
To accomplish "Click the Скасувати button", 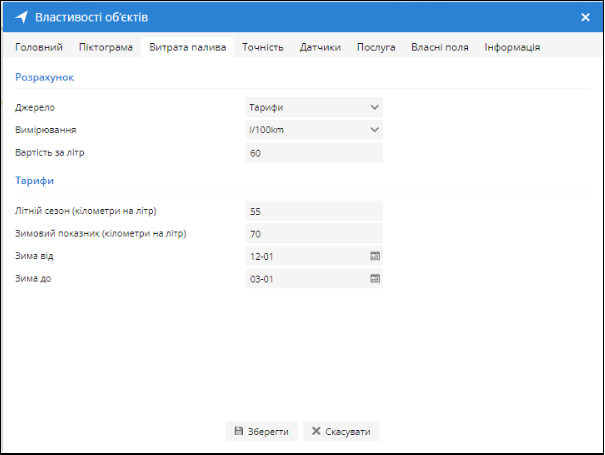I will pos(341,431).
